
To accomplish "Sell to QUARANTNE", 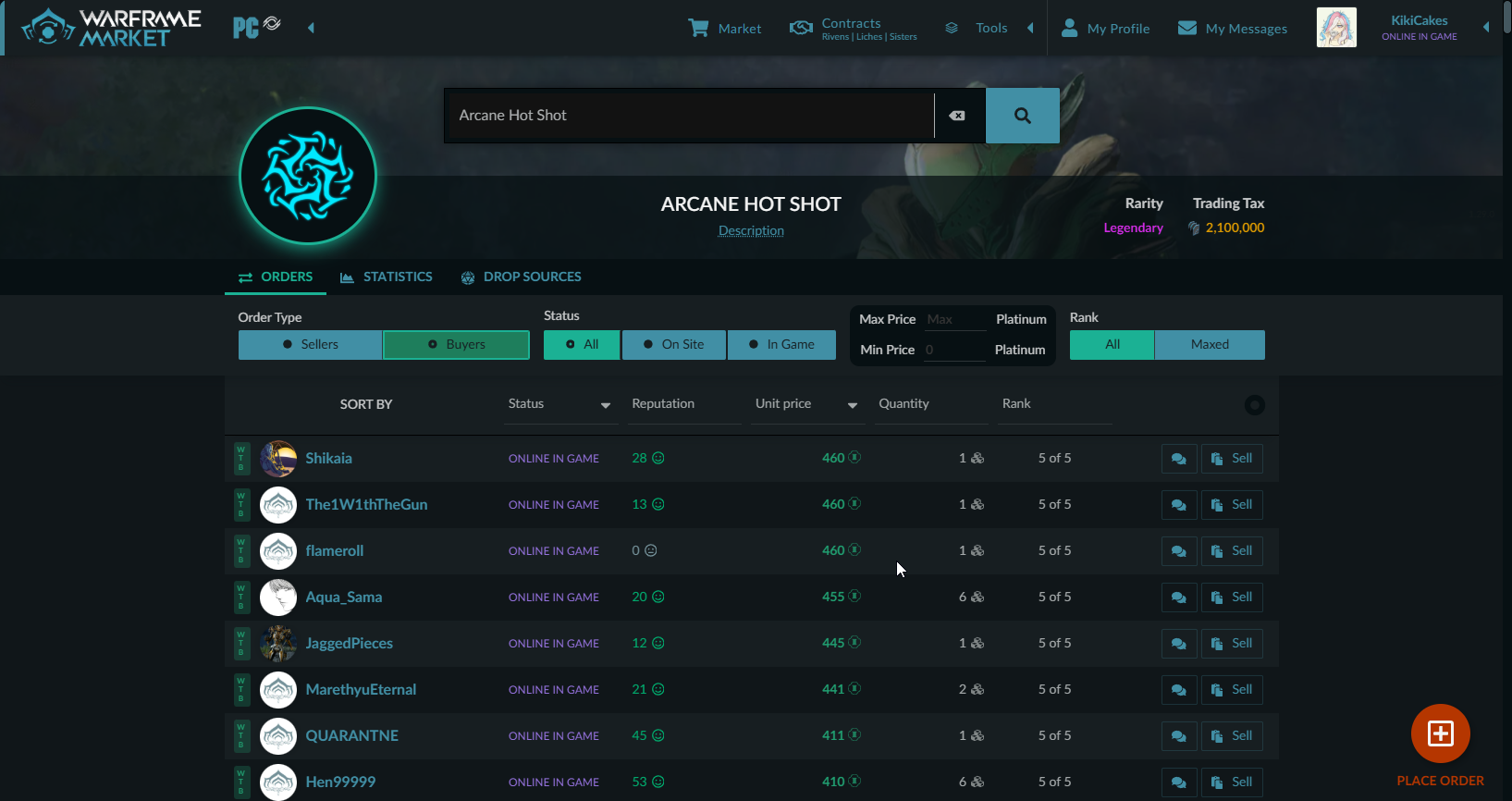I will click(x=1232, y=736).
